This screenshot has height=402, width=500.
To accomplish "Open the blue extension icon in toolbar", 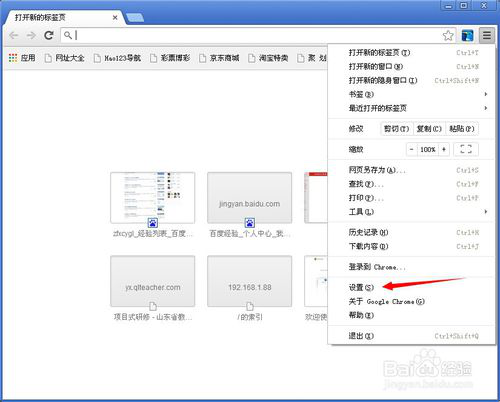I will [x=467, y=35].
